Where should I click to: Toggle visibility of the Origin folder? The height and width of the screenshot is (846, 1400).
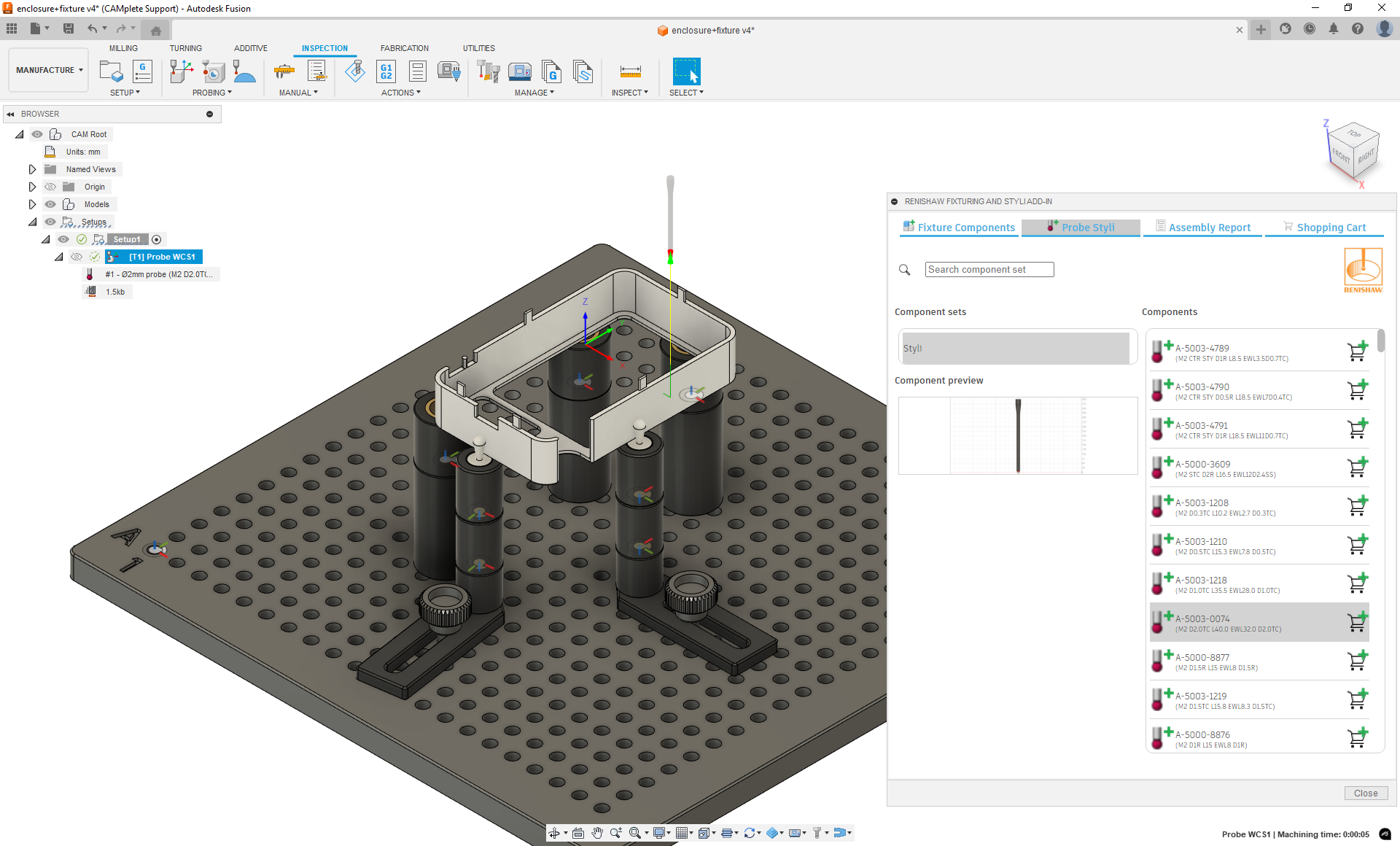pyautogui.click(x=50, y=187)
